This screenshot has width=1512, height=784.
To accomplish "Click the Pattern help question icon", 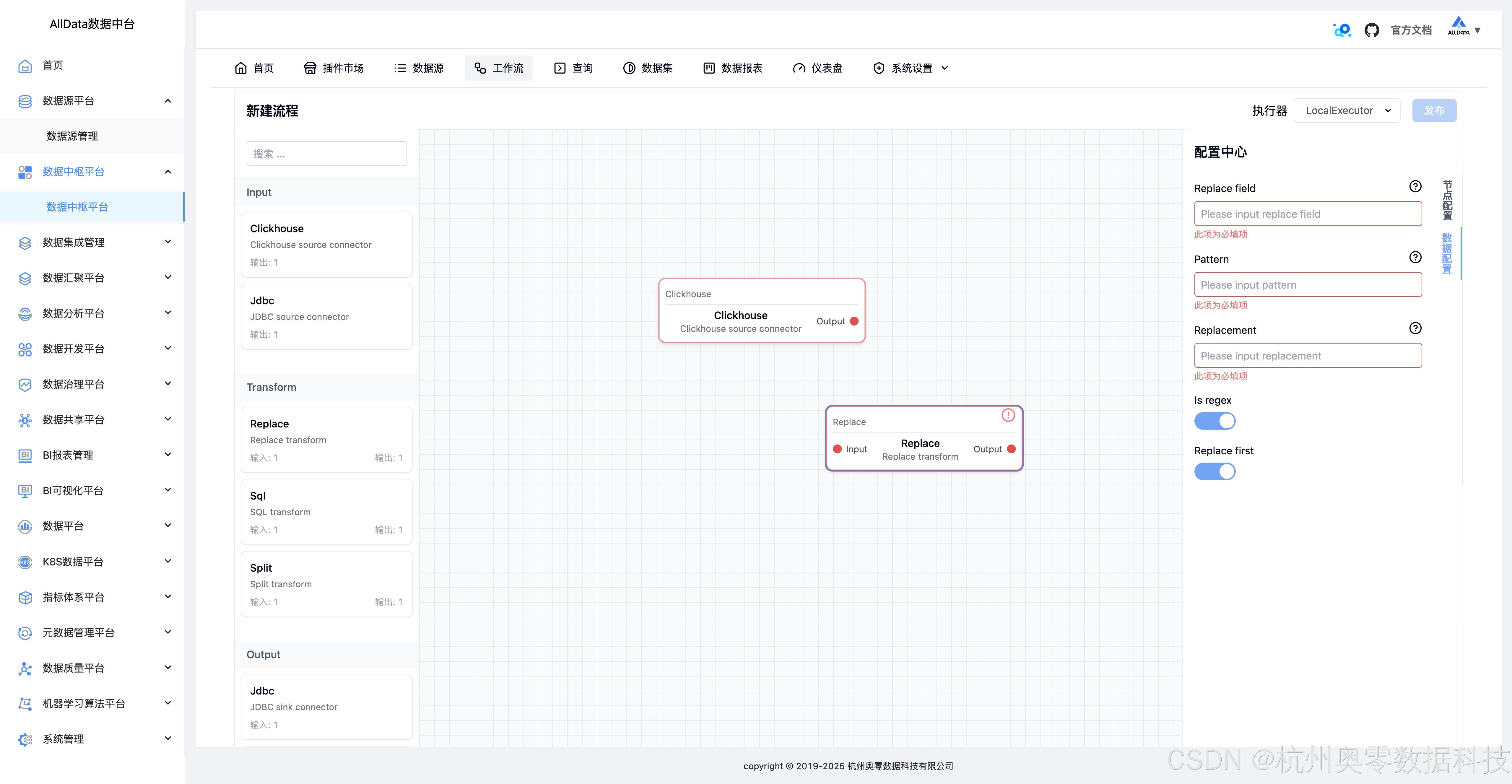I will [x=1415, y=258].
